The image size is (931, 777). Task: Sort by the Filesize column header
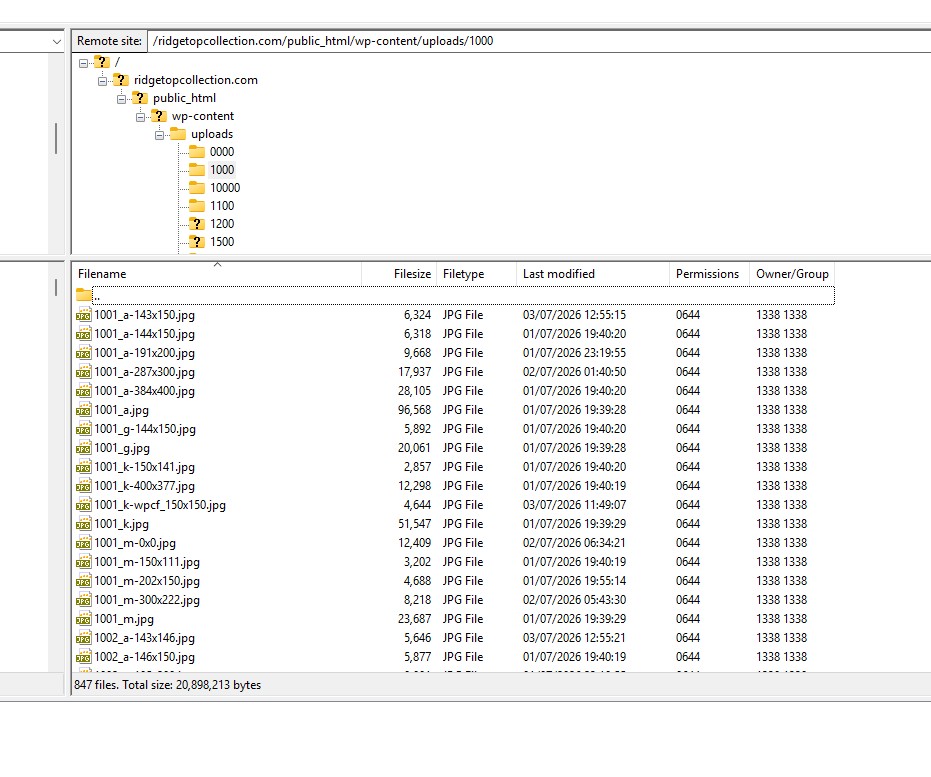pyautogui.click(x=399, y=274)
